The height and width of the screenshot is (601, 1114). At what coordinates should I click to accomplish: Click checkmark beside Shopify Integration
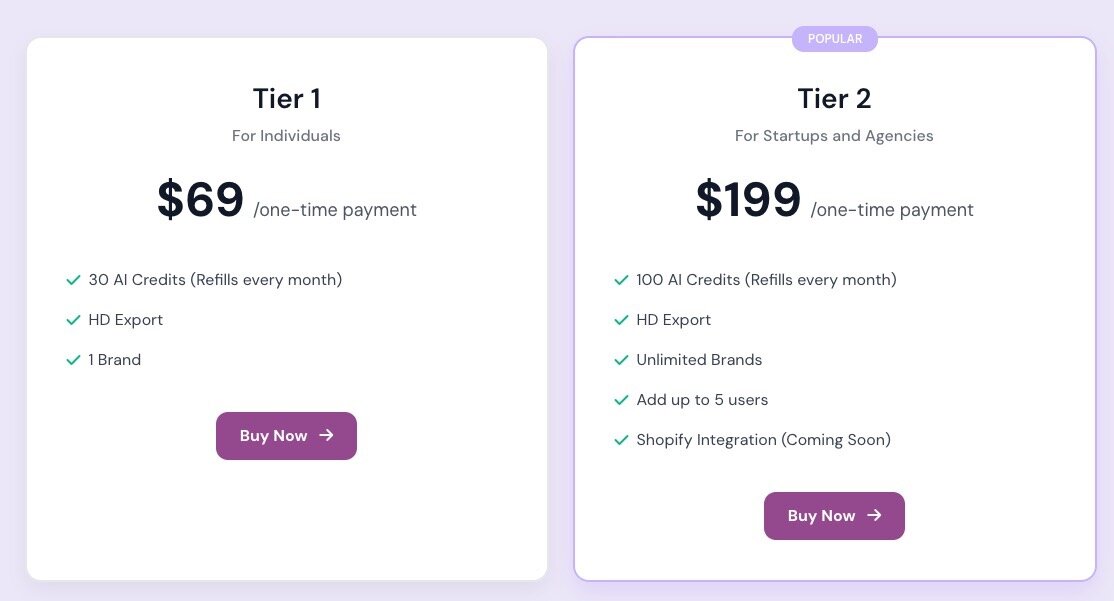621,440
